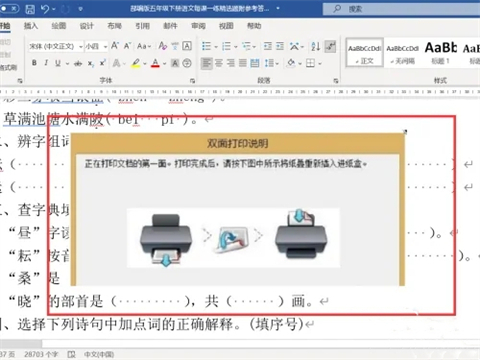
Task: Apply a numbered list
Action: coord(226,46)
